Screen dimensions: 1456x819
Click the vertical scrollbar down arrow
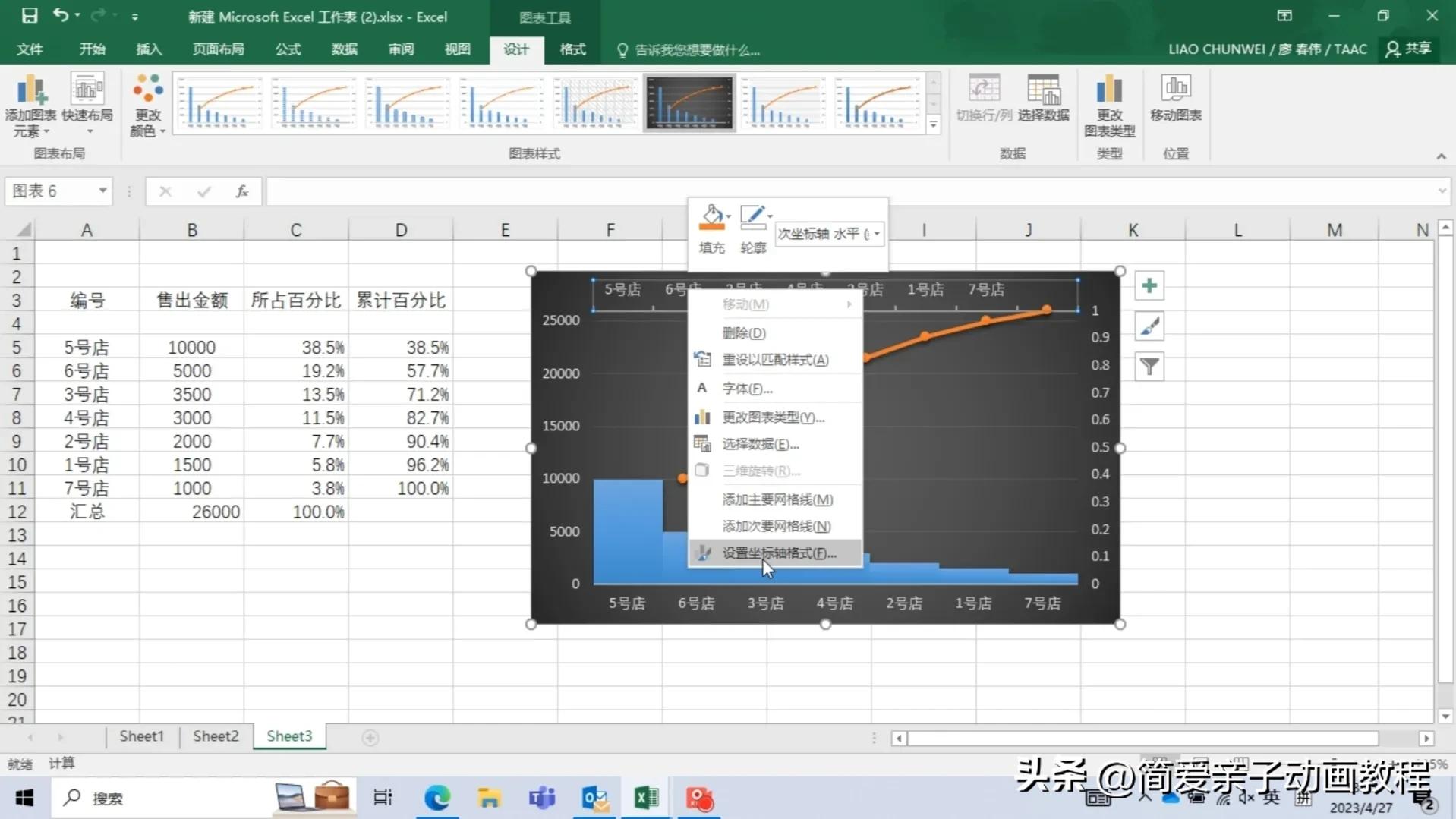coord(1445,716)
